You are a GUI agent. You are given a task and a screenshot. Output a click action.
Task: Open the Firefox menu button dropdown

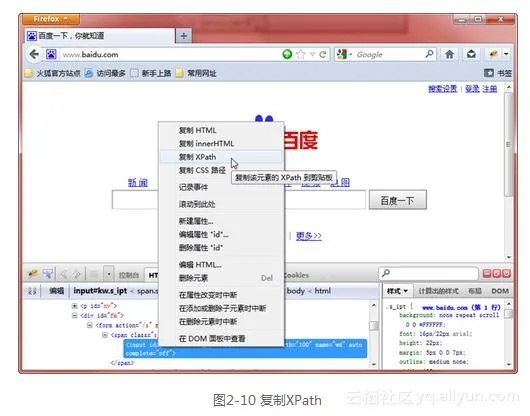pyautogui.click(x=51, y=19)
